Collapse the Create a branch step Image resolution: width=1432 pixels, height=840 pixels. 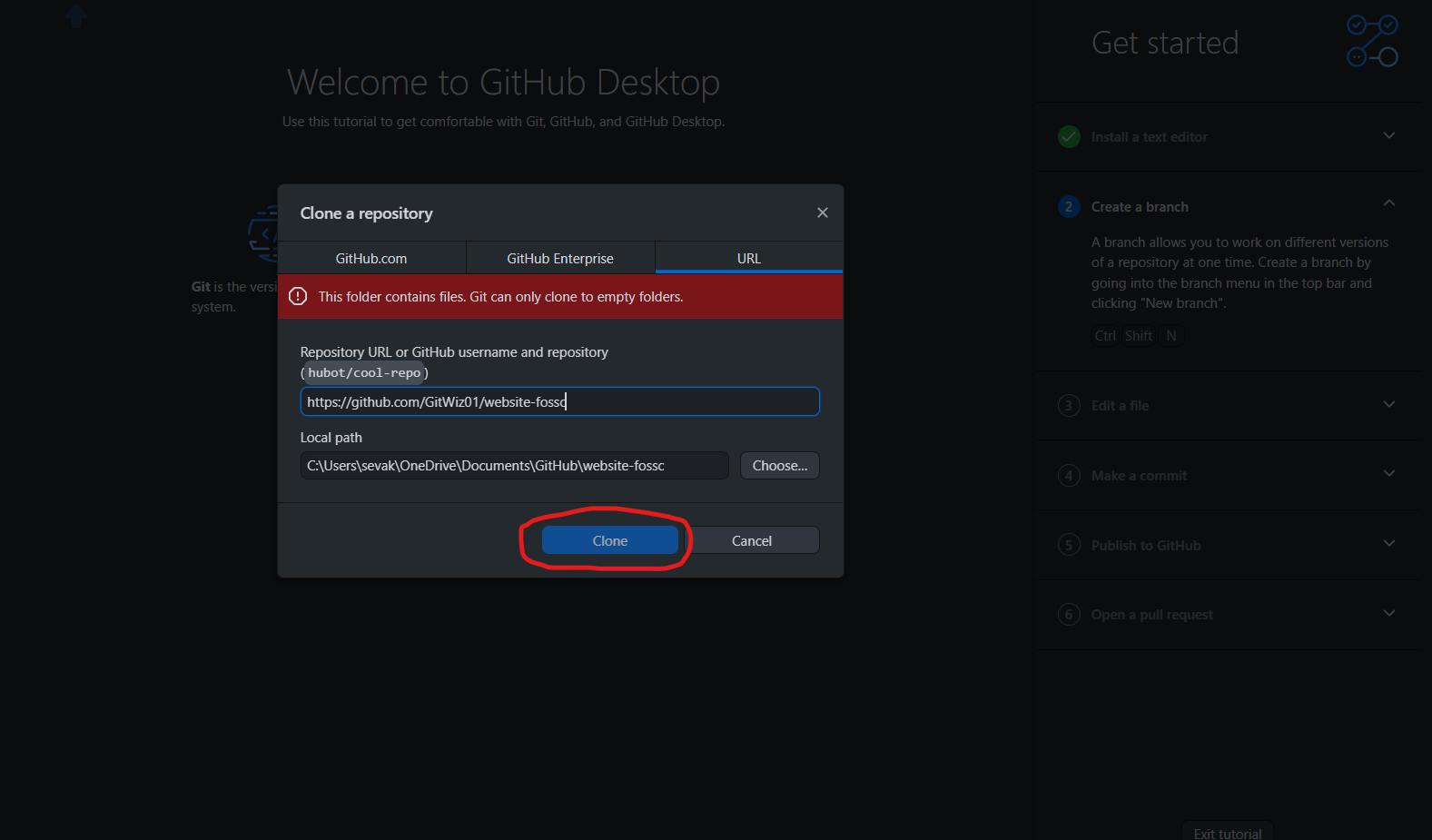(x=1389, y=203)
